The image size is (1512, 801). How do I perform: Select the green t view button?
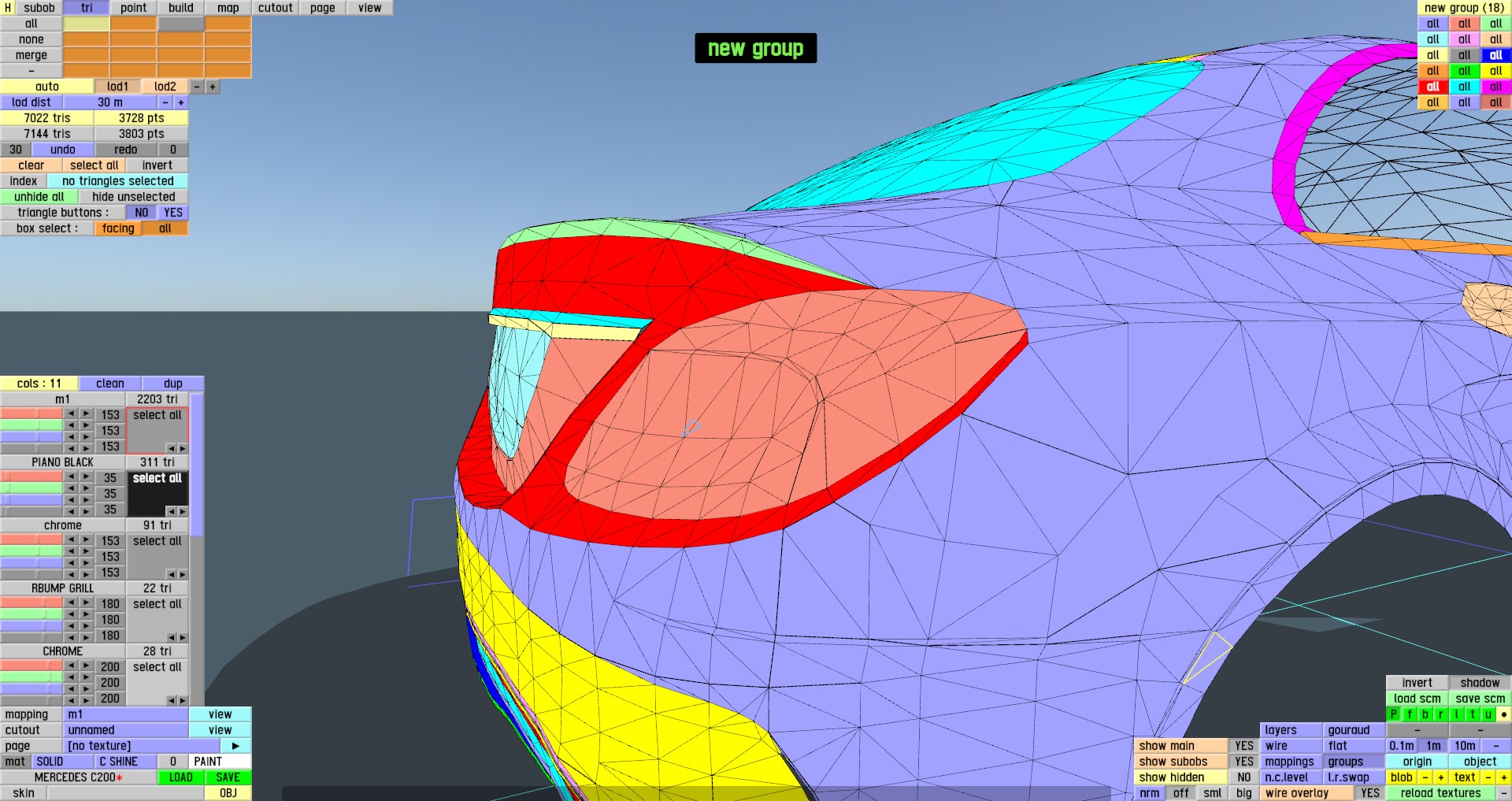pyautogui.click(x=1473, y=714)
